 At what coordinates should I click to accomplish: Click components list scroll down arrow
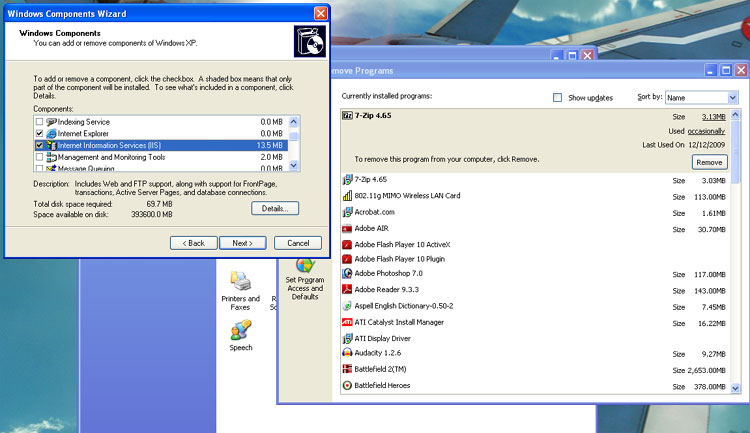(294, 166)
